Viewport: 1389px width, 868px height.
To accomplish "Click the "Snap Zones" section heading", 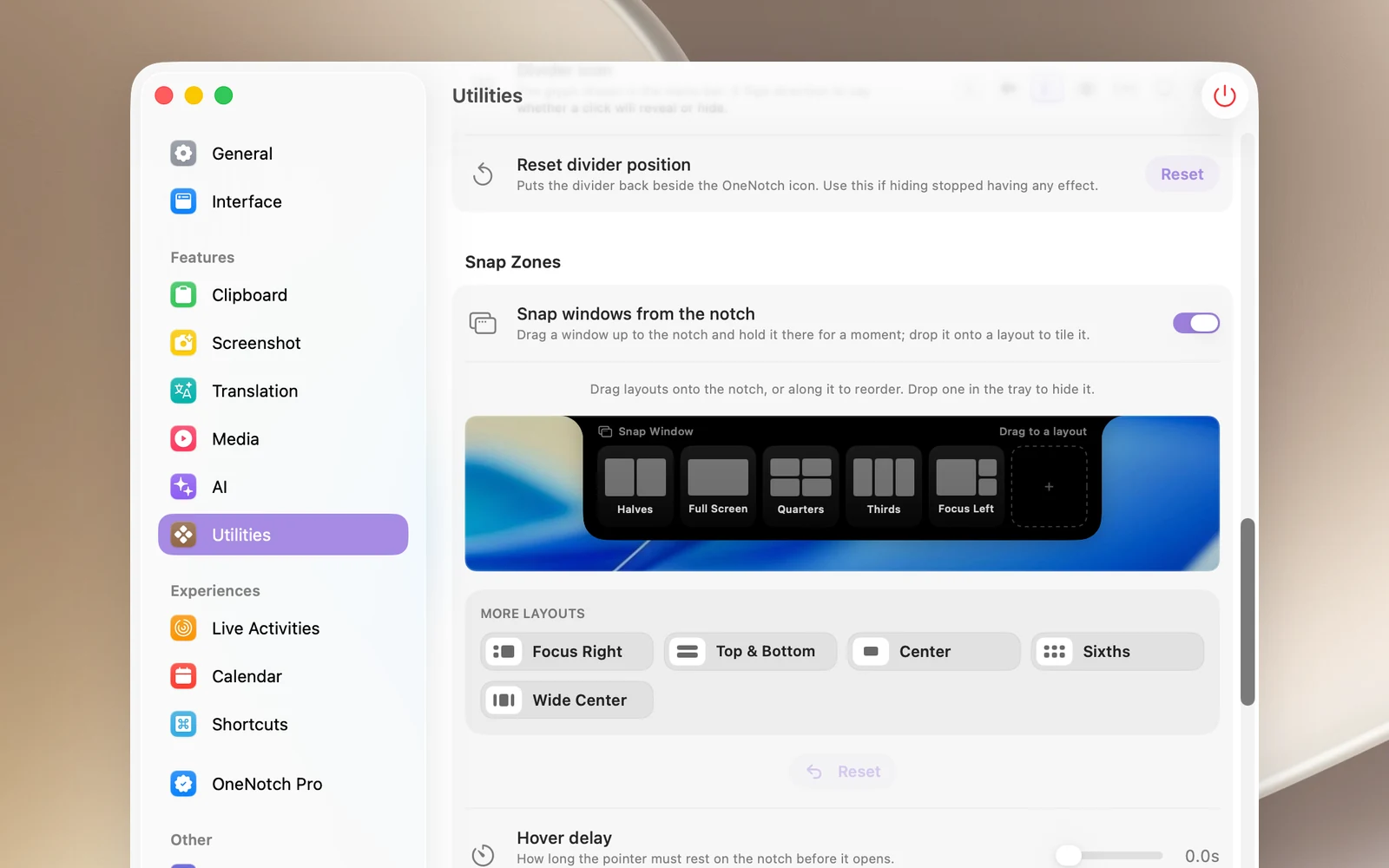I will 513,262.
